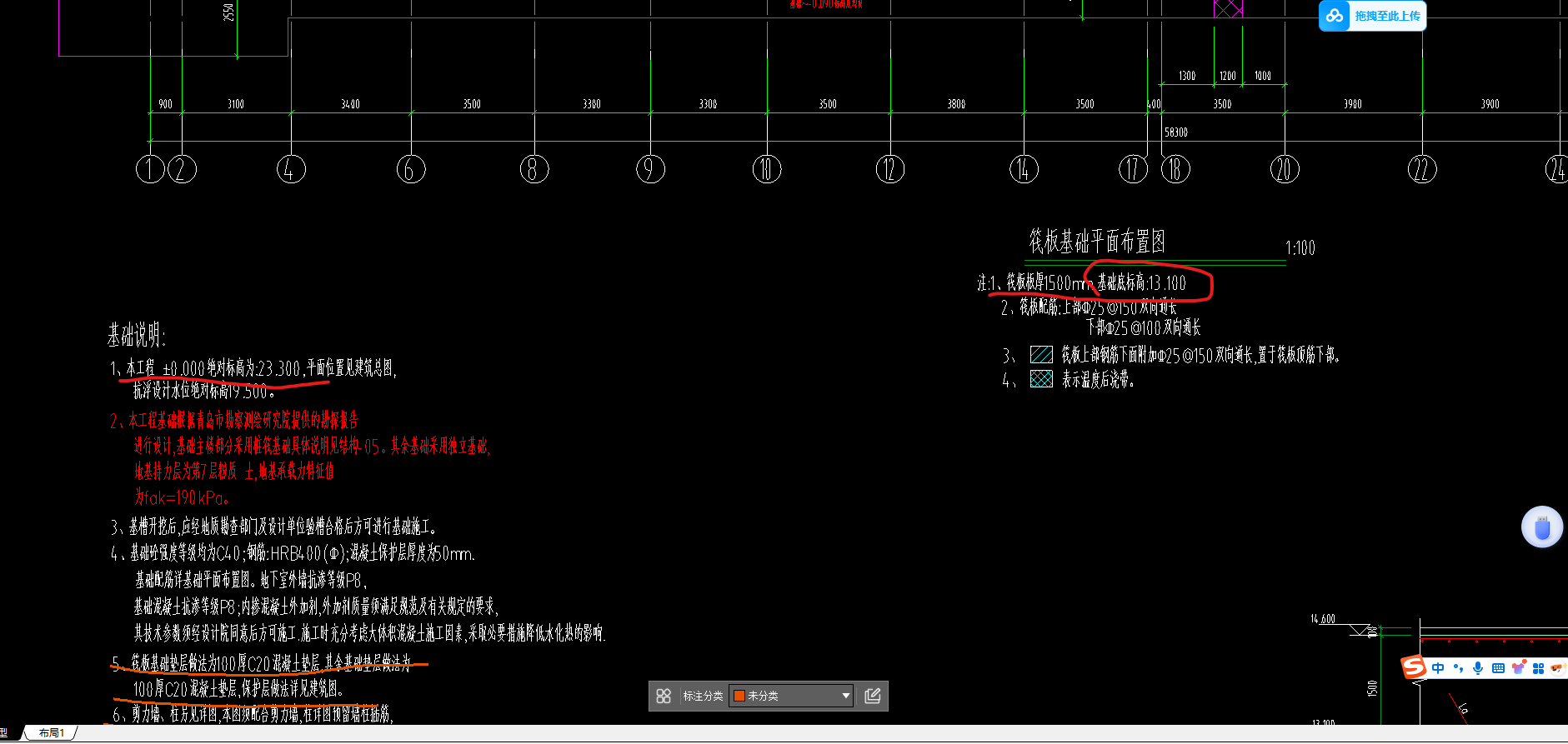
Task: Click the Sogou mascot assistant avatar
Action: tap(1558, 668)
